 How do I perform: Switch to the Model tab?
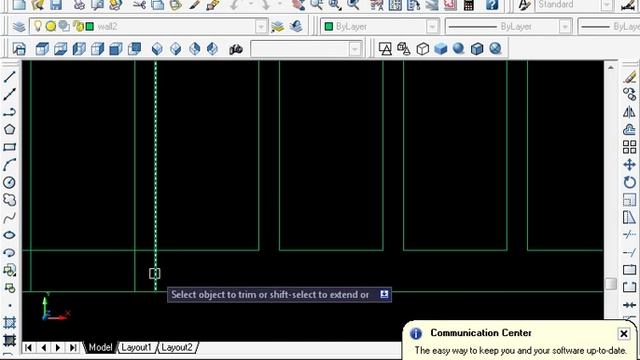[100, 347]
